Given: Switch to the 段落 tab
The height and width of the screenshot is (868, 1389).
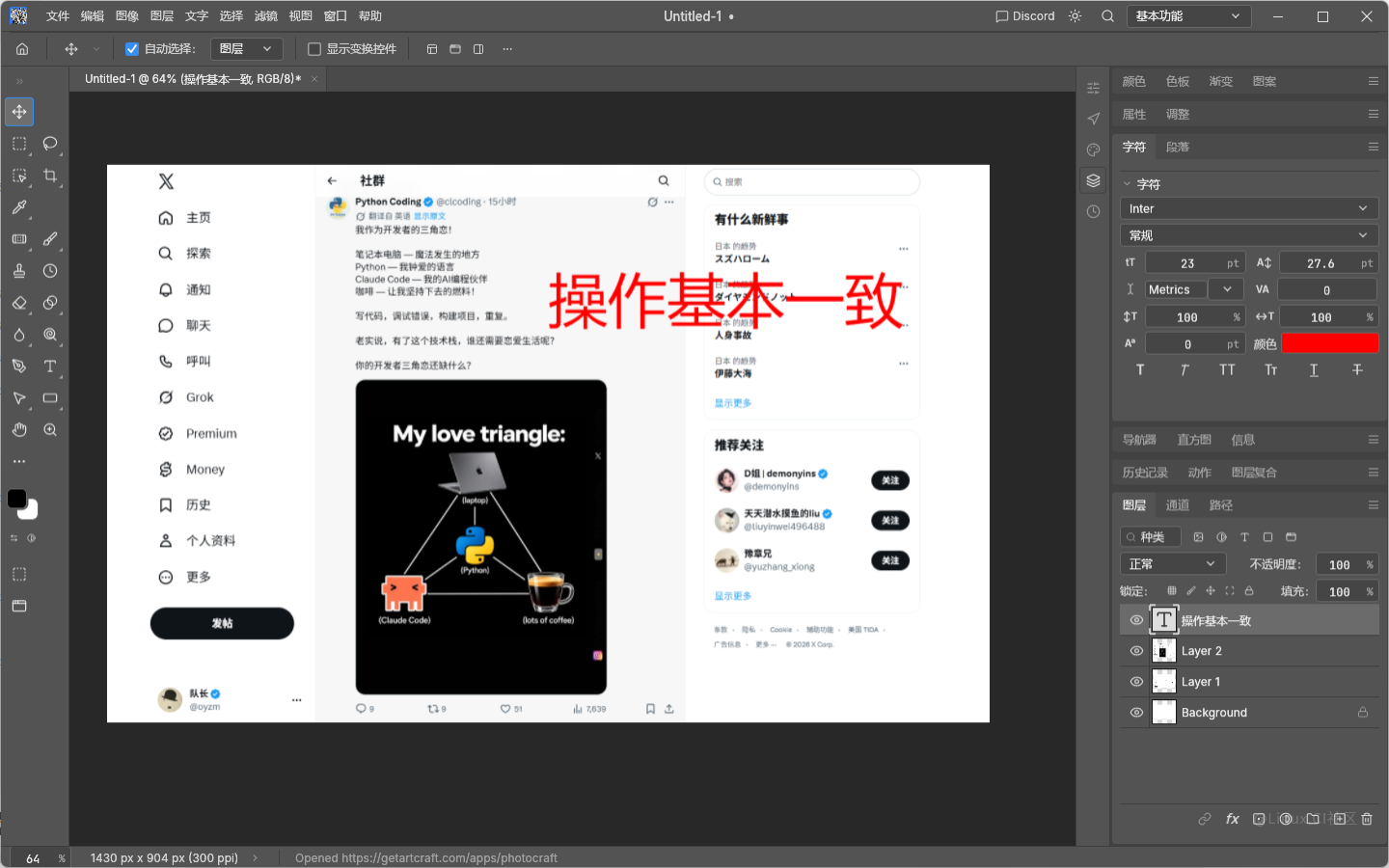Looking at the screenshot, I should coord(1178,148).
